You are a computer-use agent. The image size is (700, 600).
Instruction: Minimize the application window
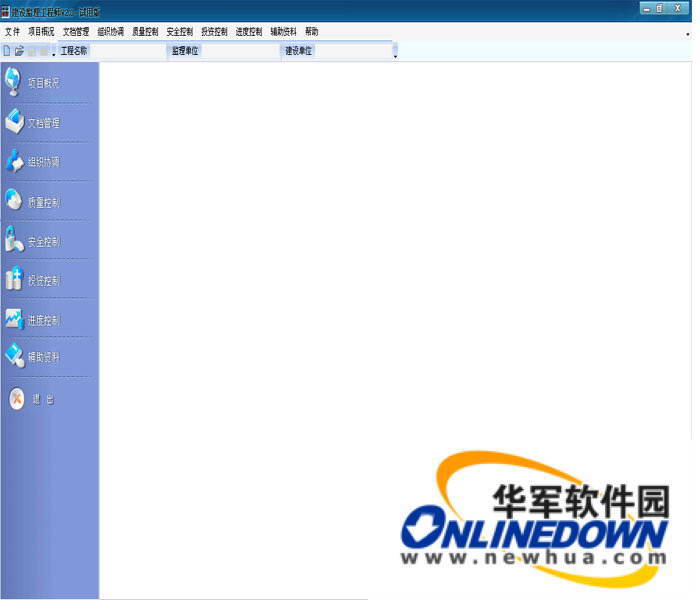(x=646, y=8)
